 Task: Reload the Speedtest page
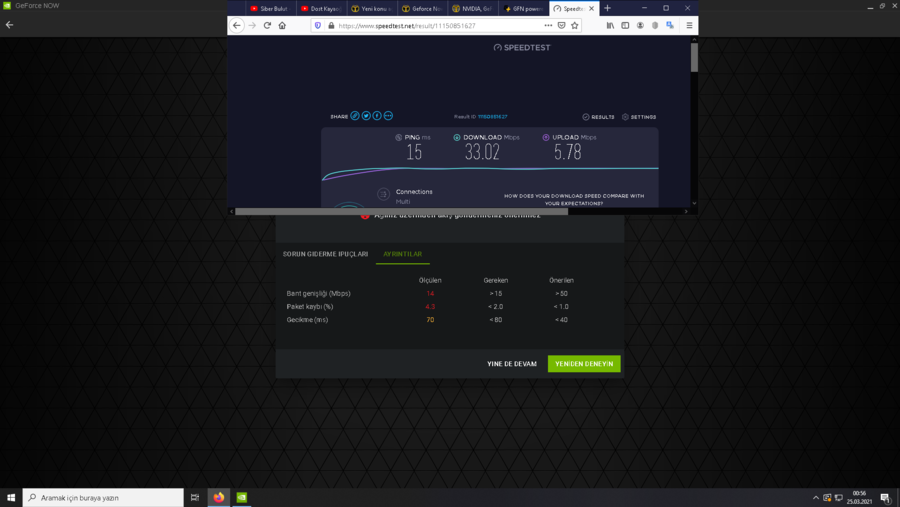coord(267,25)
